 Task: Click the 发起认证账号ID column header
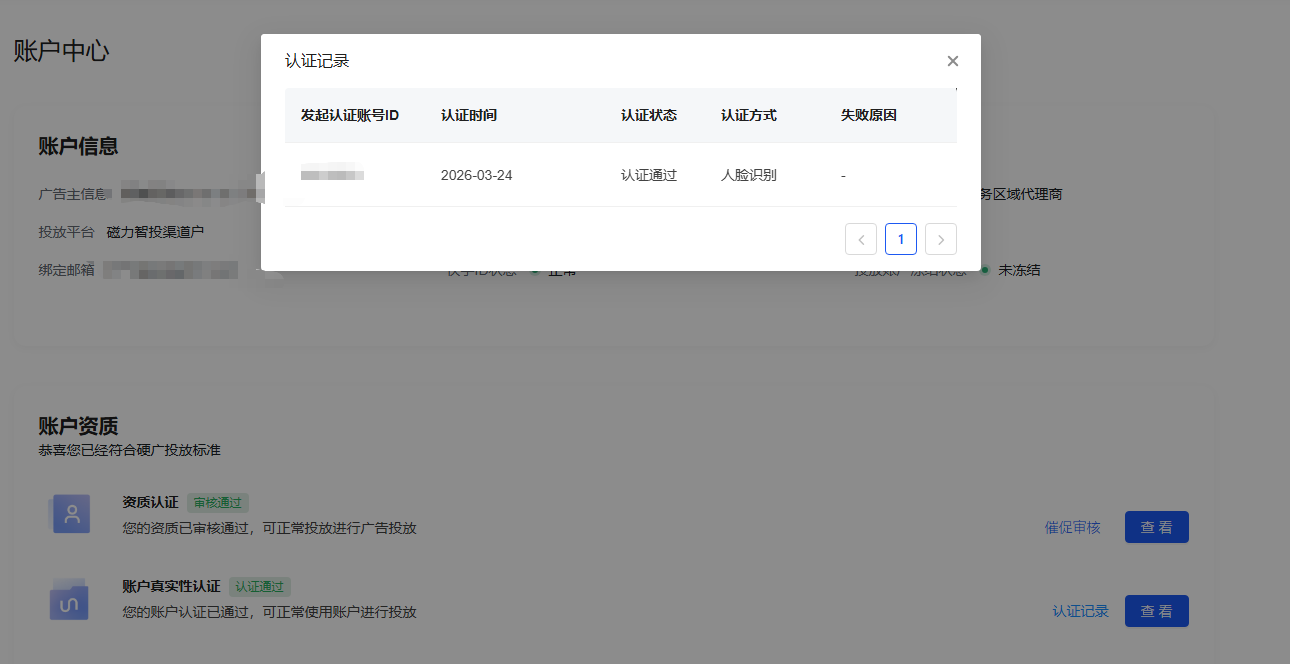(350, 115)
